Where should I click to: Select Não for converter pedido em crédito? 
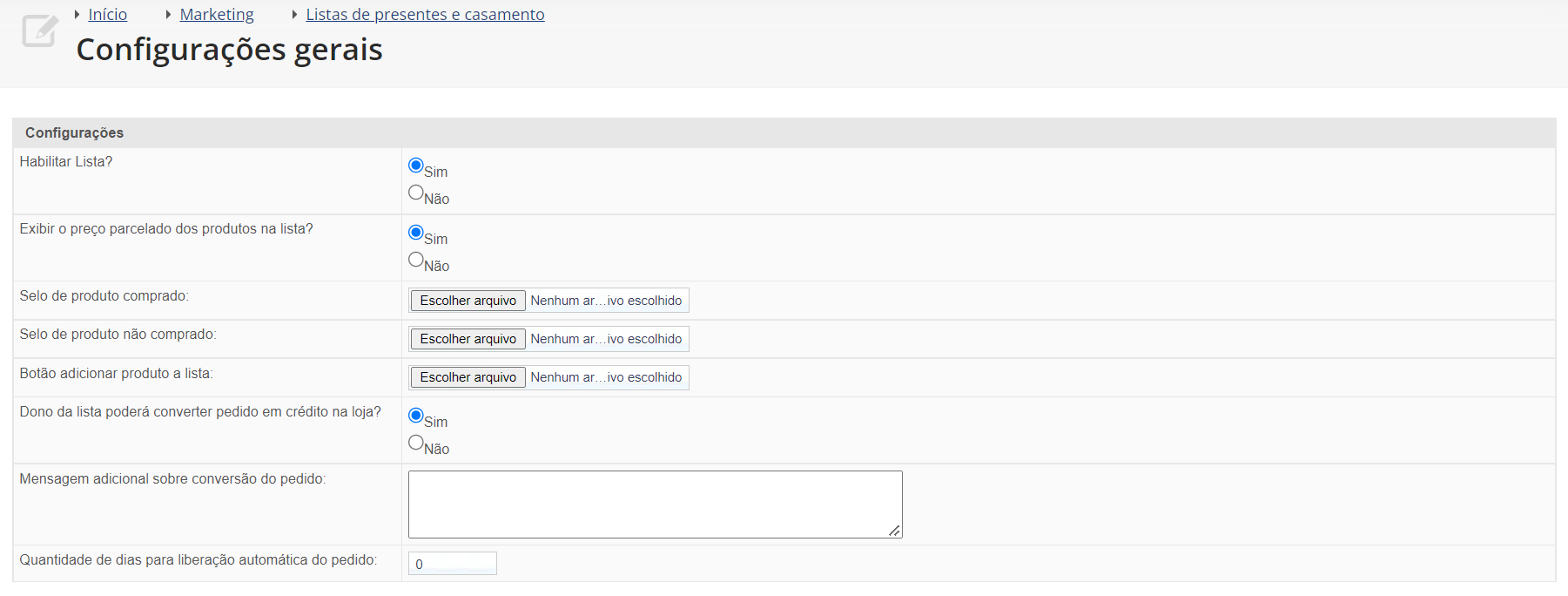click(416, 443)
